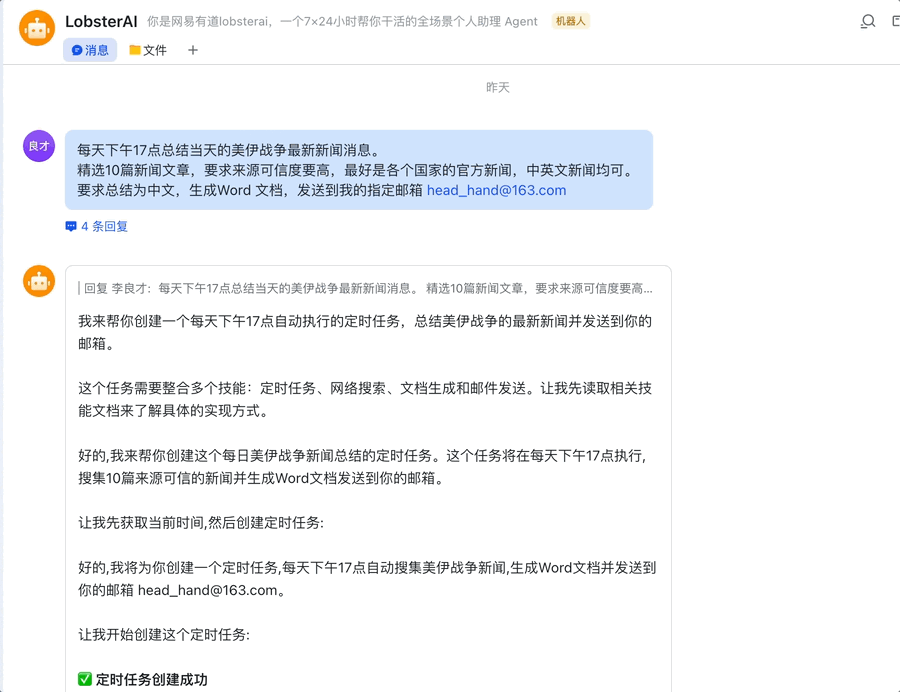Click the 昨天 date divider
Image resolution: width=900 pixels, height=692 pixels.
[497, 87]
